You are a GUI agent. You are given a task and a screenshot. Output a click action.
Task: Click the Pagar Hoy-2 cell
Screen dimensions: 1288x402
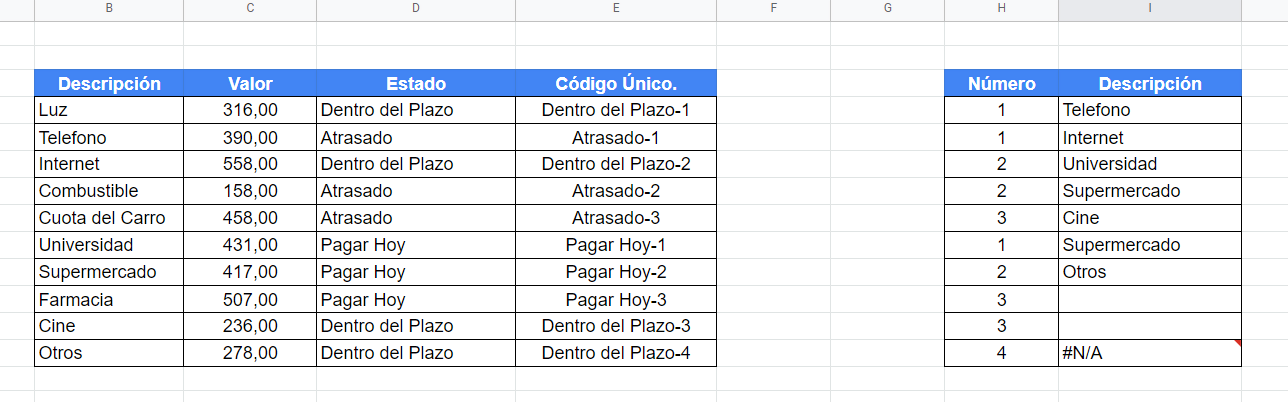[616, 272]
